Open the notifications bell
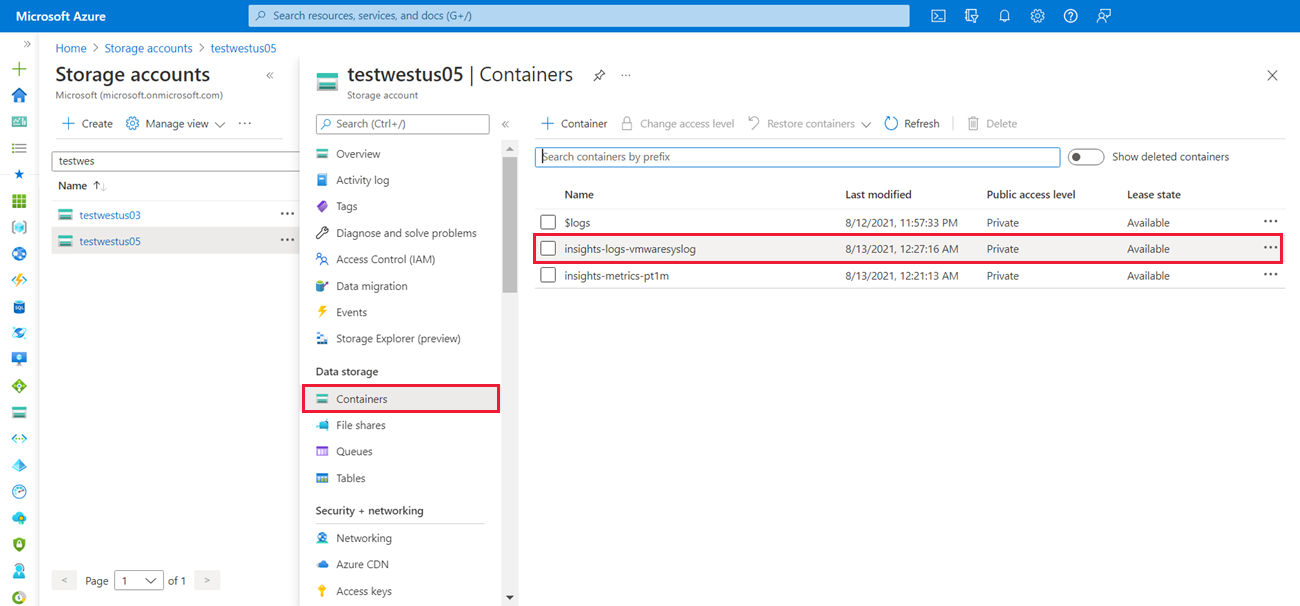 point(1005,16)
